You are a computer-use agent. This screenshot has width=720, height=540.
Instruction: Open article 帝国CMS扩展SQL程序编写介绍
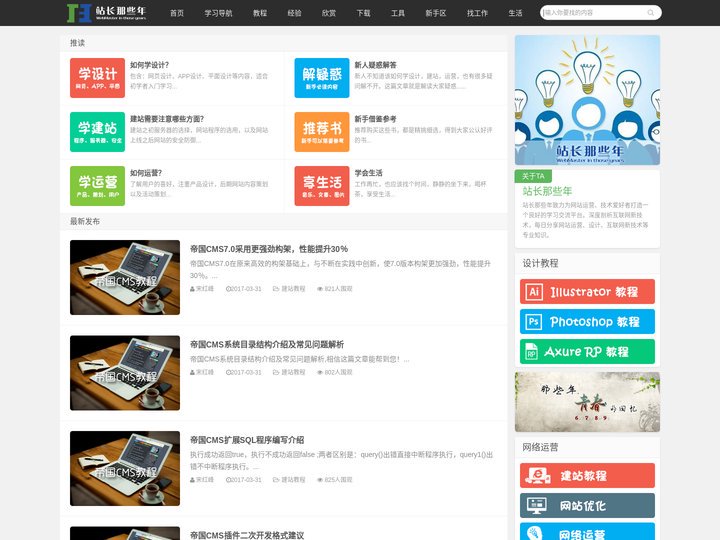coord(247,440)
